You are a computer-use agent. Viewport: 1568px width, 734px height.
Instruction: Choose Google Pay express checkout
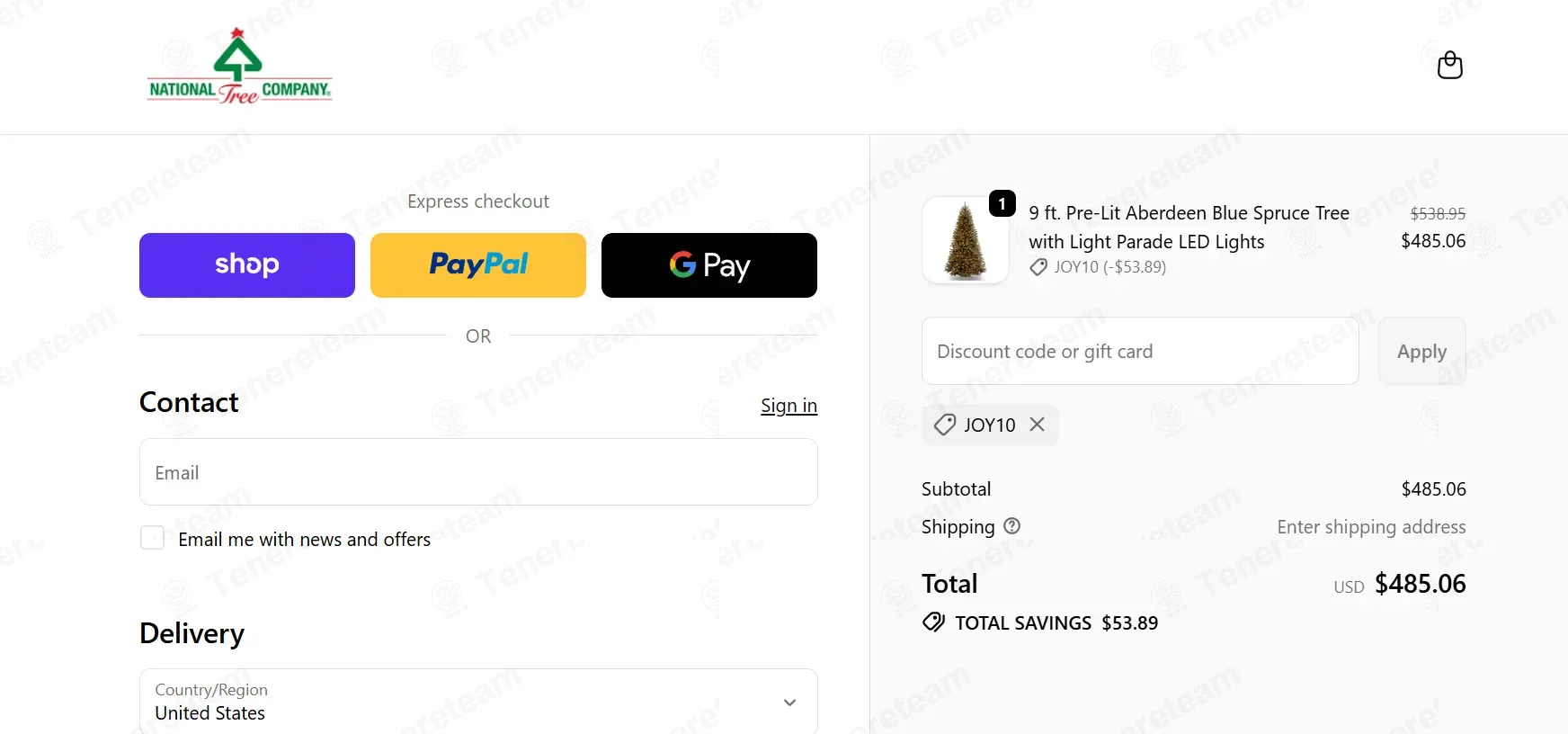709,265
